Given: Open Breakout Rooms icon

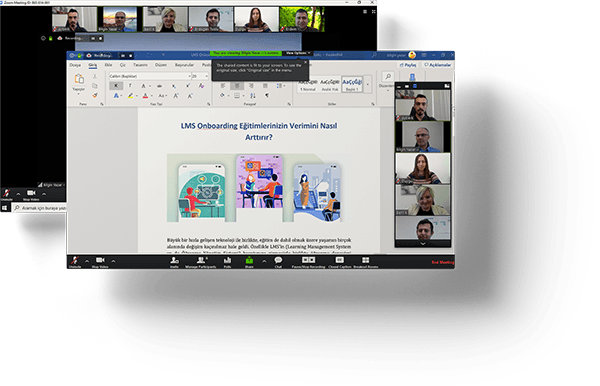Looking at the screenshot, I should pos(366,261).
